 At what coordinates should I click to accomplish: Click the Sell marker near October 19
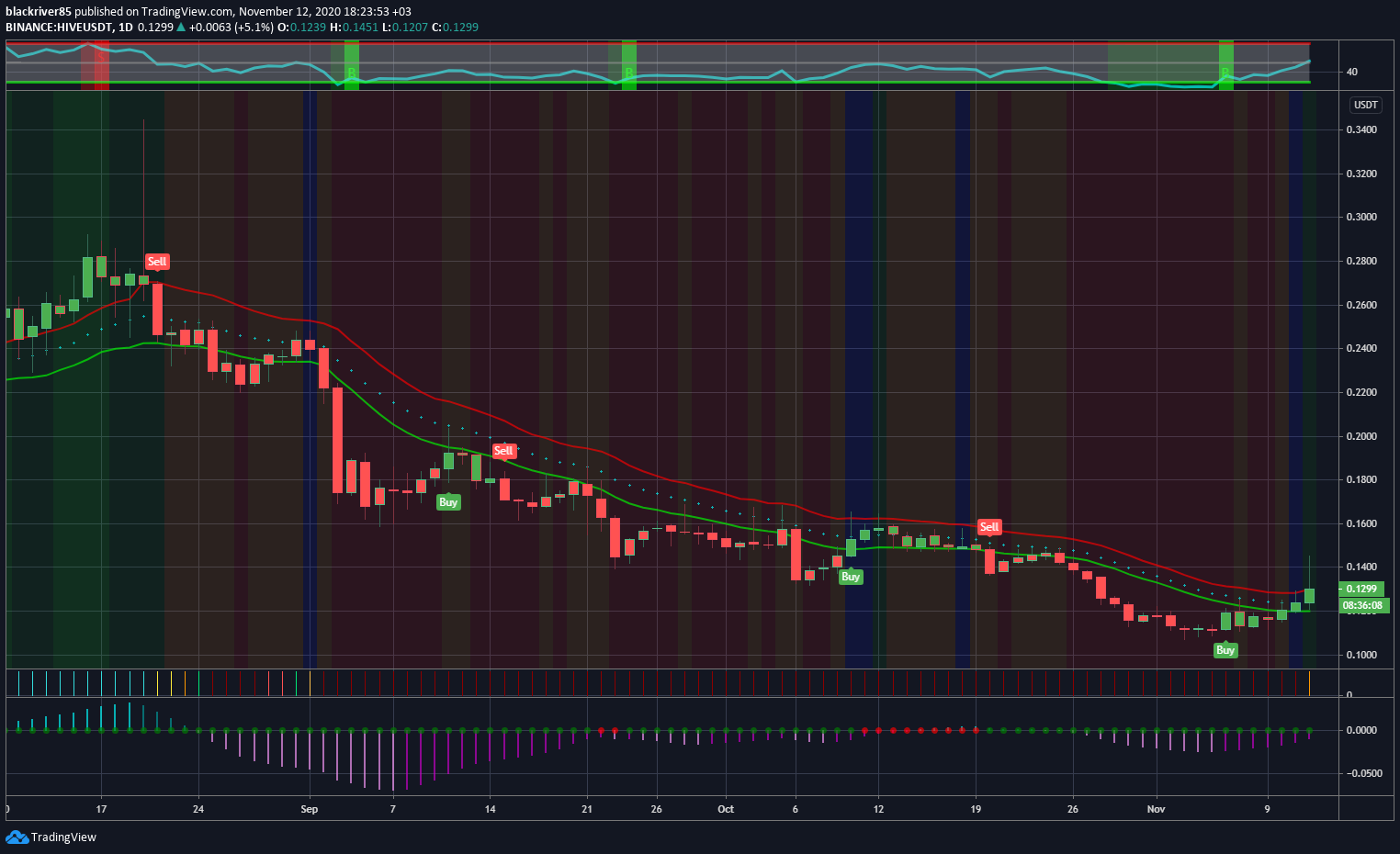[989, 527]
